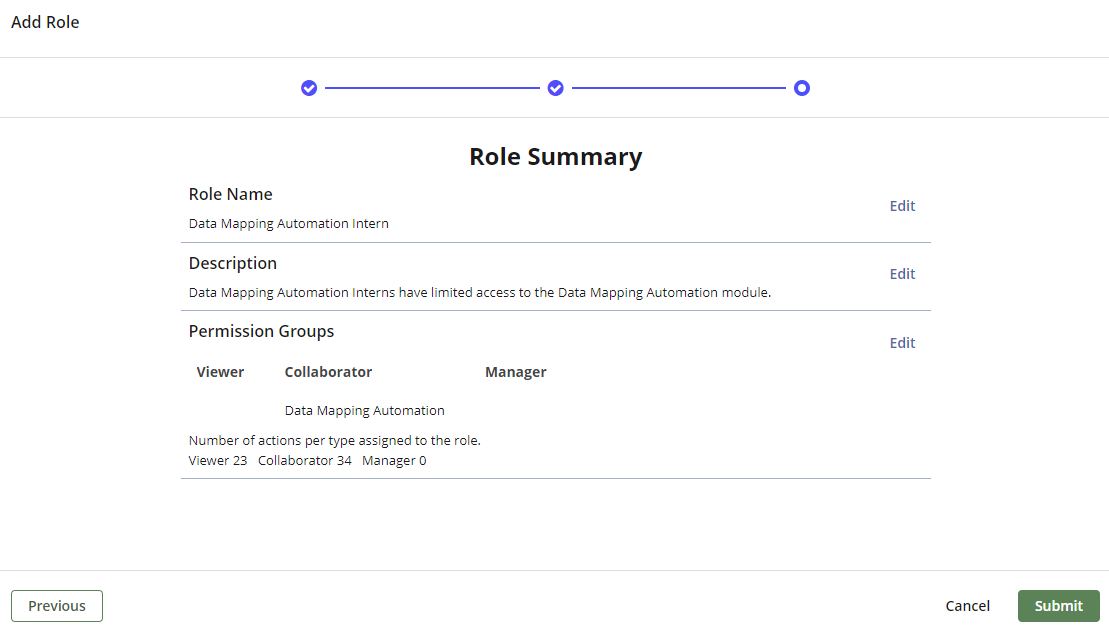1109x632 pixels.
Task: Click the Viewer 23 action count
Action: [x=217, y=460]
